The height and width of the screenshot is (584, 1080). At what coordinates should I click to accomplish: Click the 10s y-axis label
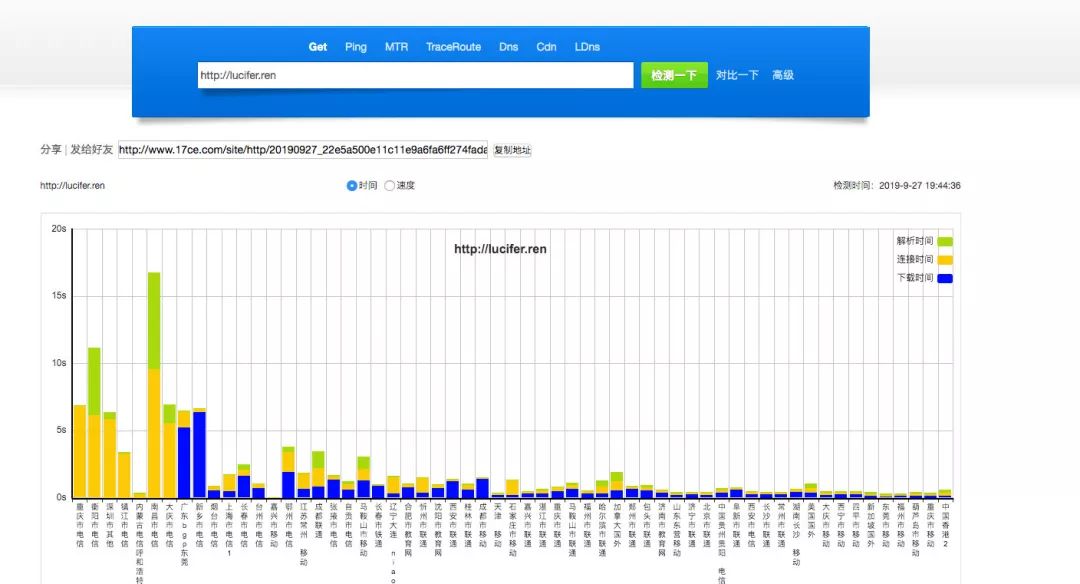click(59, 363)
